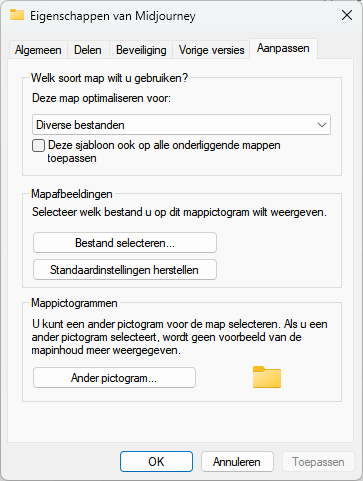363x481 pixels.
Task: Go to the Beveiliging tab
Action: coord(141,50)
